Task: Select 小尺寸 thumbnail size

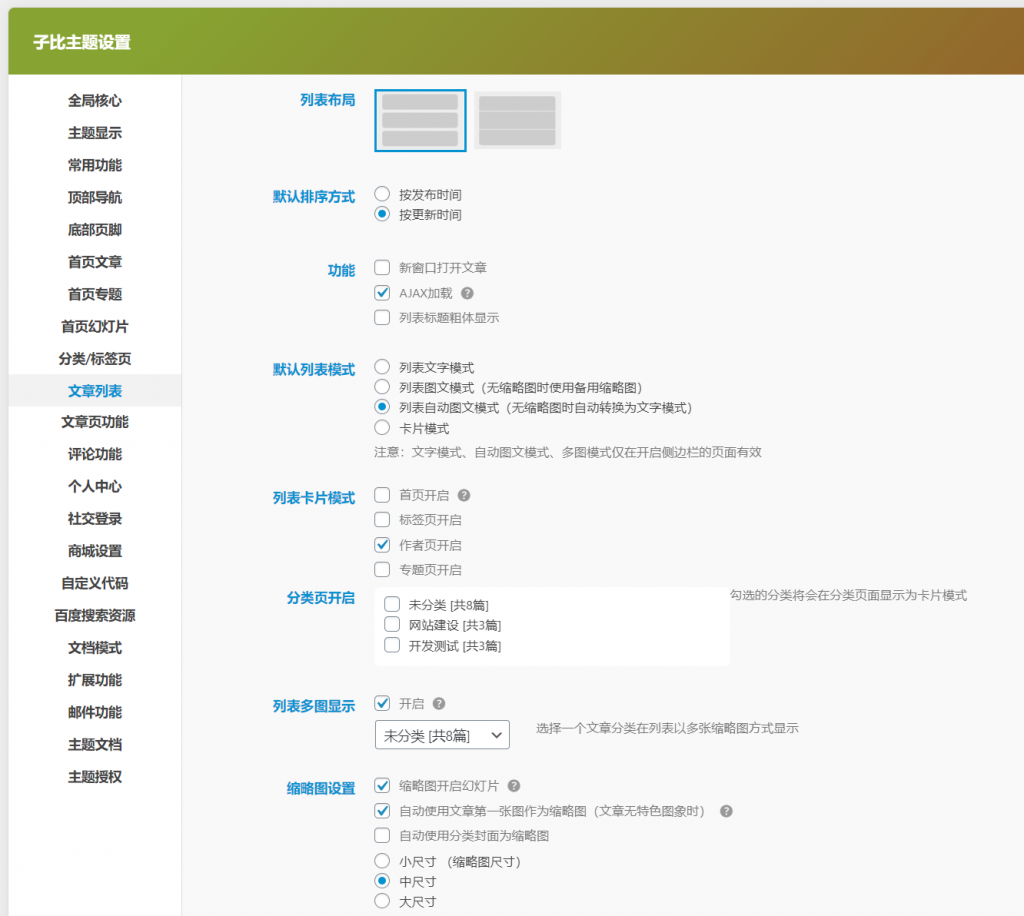Action: (x=382, y=861)
